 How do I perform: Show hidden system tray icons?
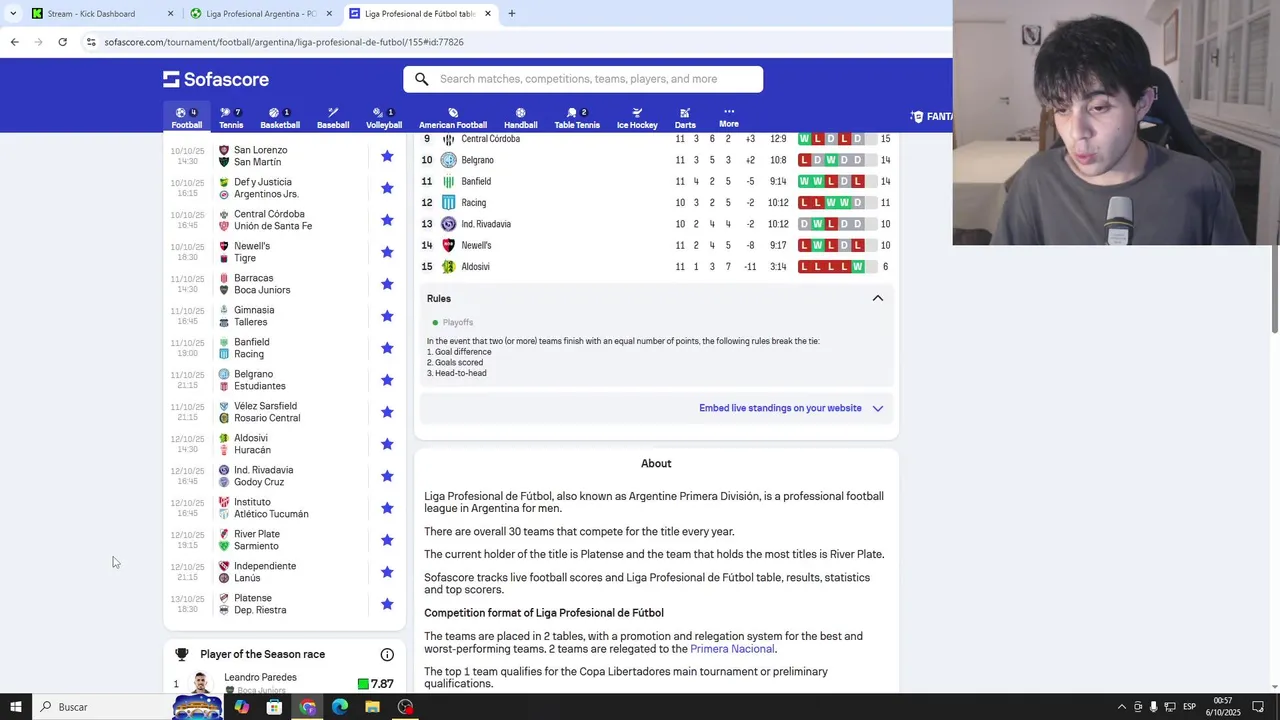[1121, 707]
